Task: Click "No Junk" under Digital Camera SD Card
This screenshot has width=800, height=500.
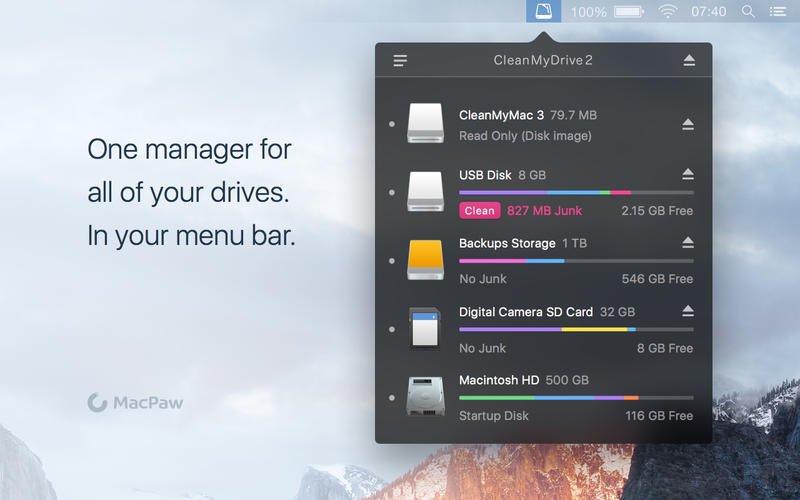Action: [x=483, y=348]
